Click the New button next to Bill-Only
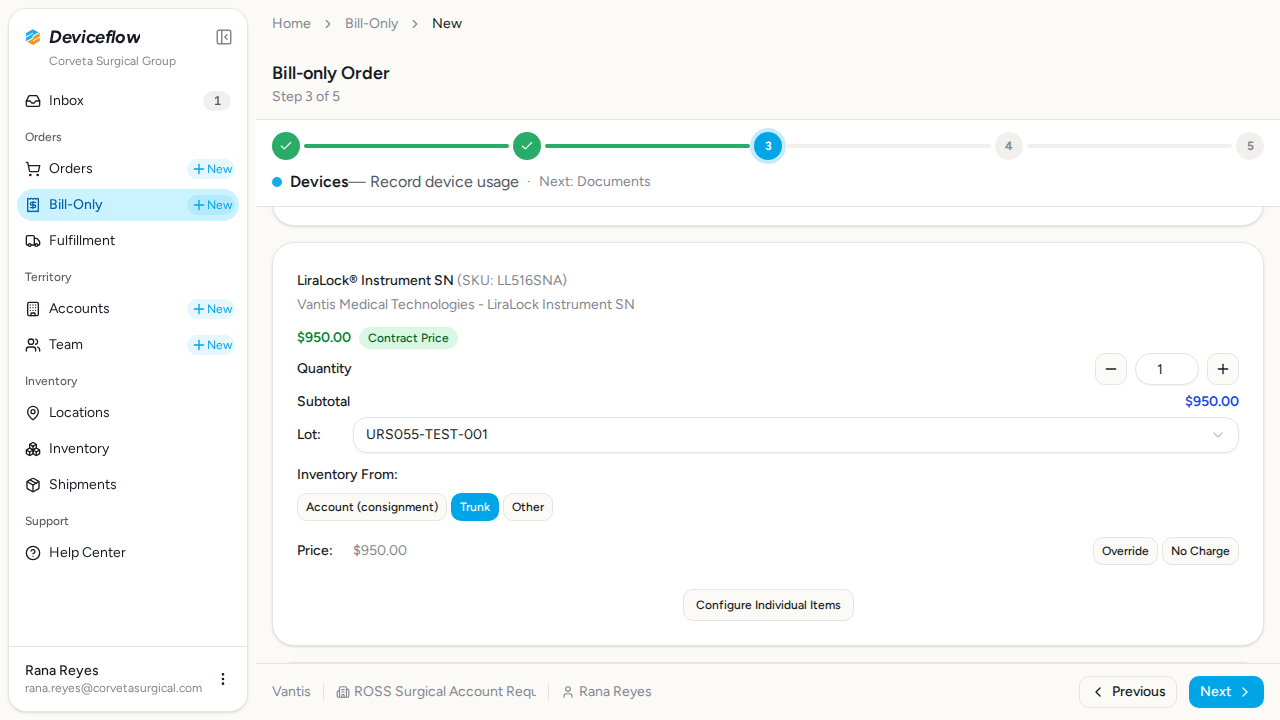The width and height of the screenshot is (1280, 720). [212, 205]
